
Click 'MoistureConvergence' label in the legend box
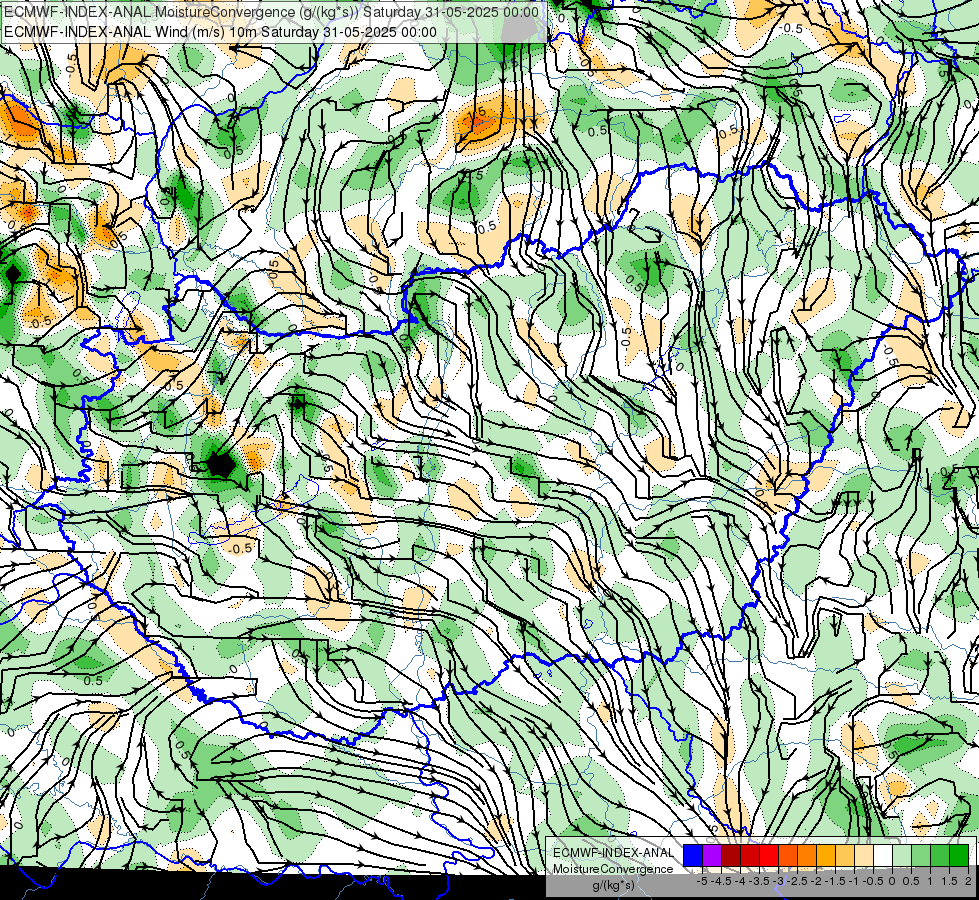(613, 869)
